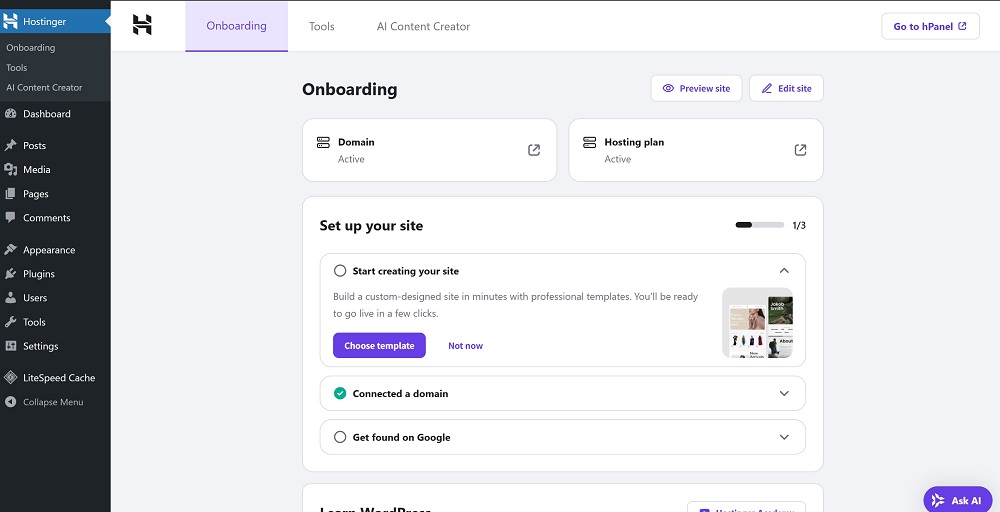Open Hosting plan external link icon

(x=800, y=150)
